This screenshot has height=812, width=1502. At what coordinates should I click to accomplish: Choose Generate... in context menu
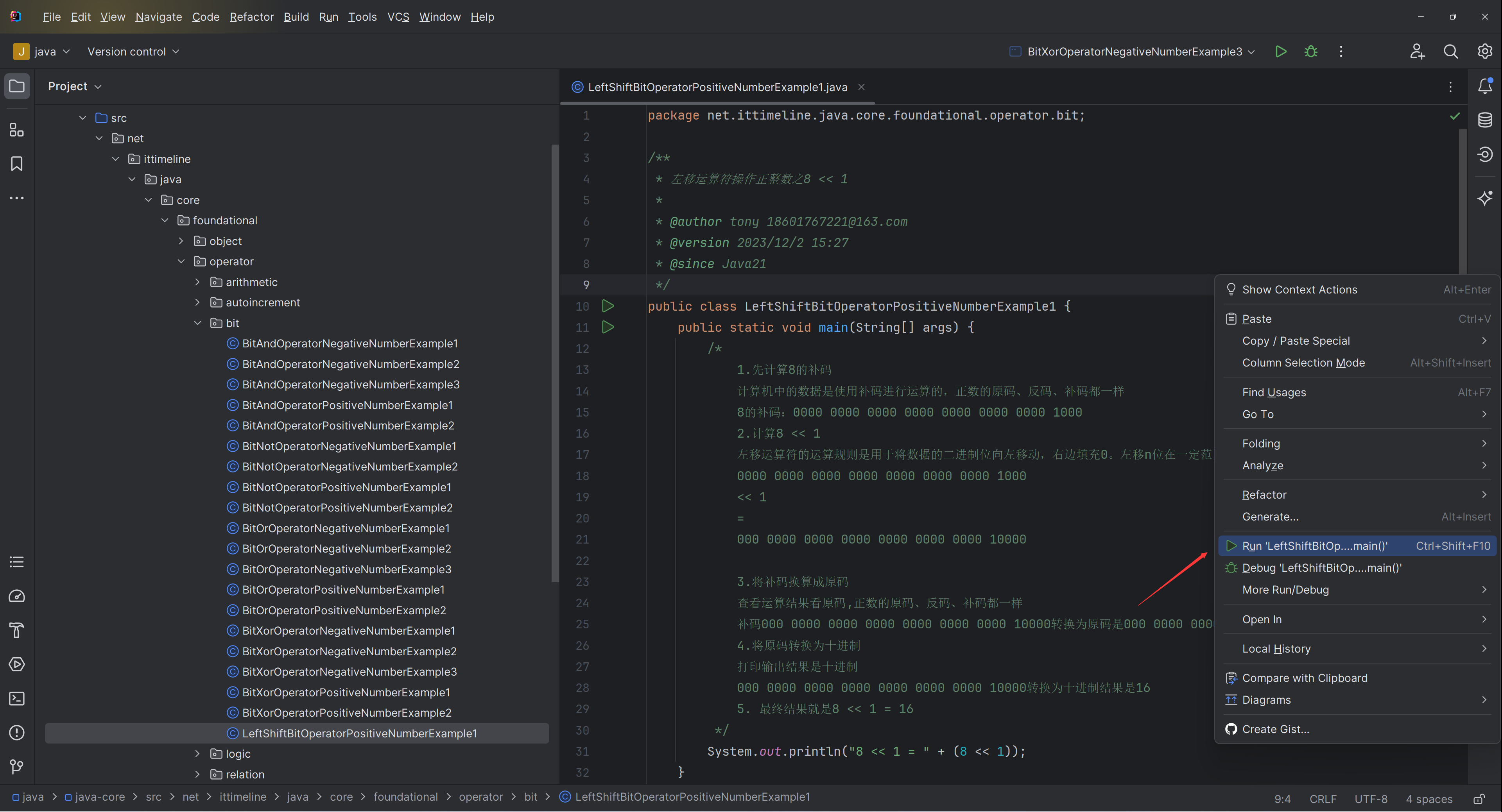coord(1357,517)
